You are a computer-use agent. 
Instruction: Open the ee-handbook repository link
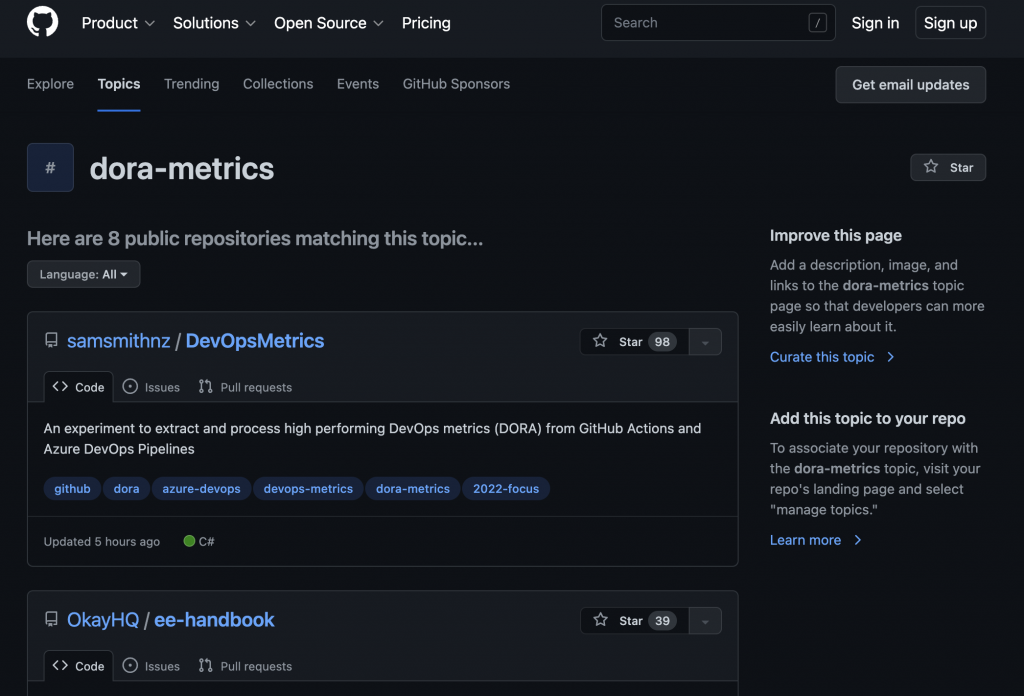[214, 620]
